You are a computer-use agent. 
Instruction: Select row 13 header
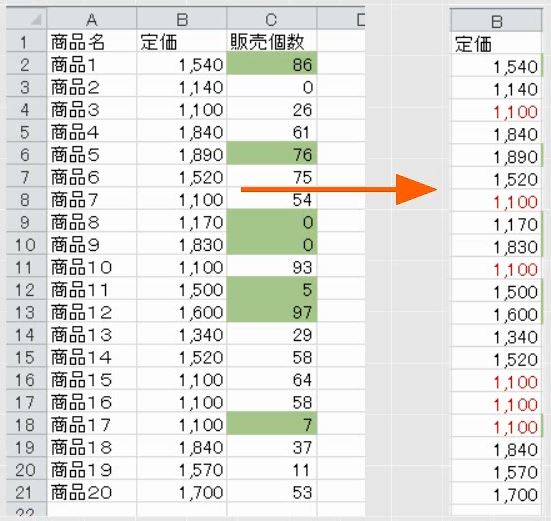coord(26,311)
